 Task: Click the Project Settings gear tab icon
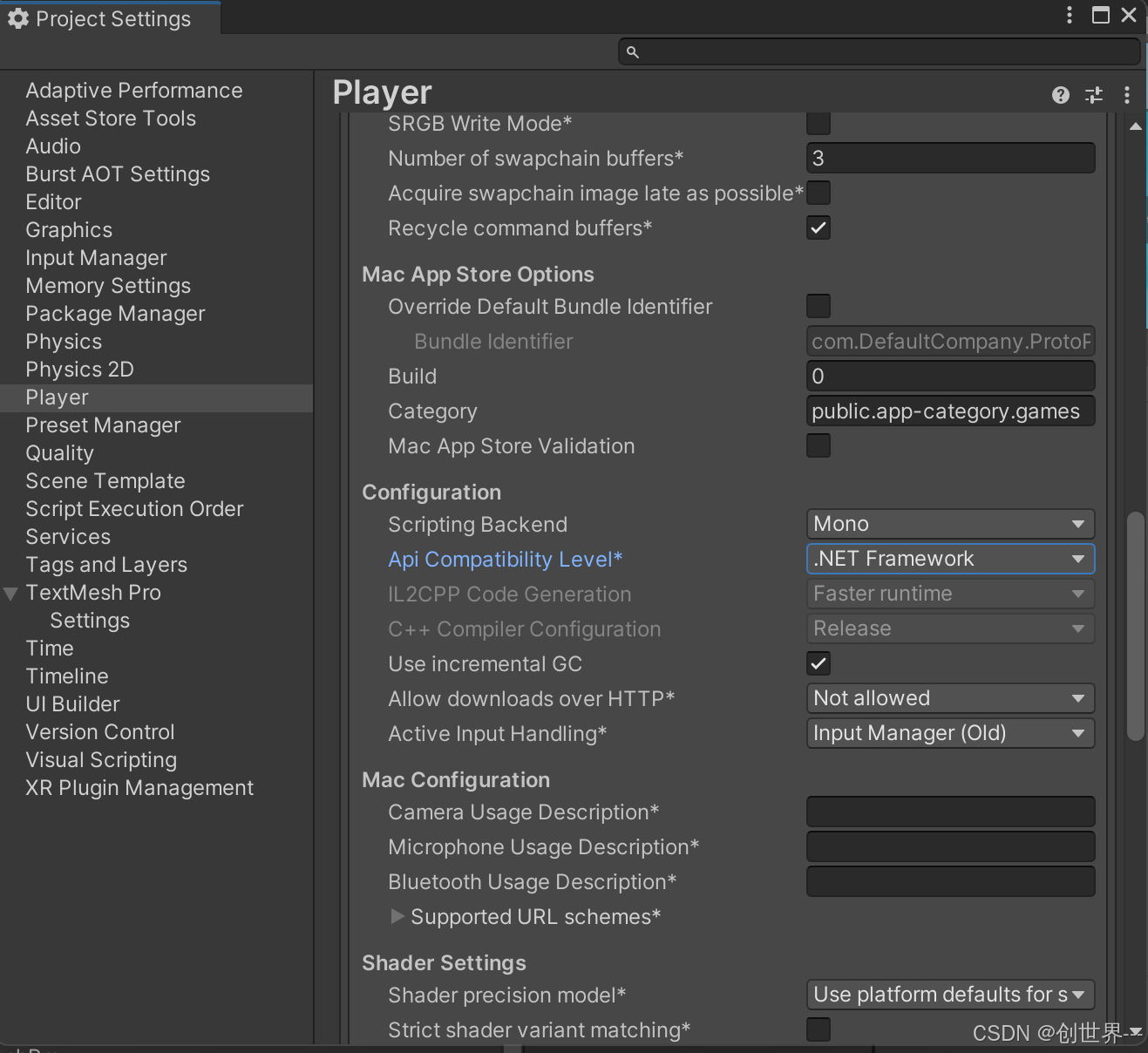tap(18, 18)
